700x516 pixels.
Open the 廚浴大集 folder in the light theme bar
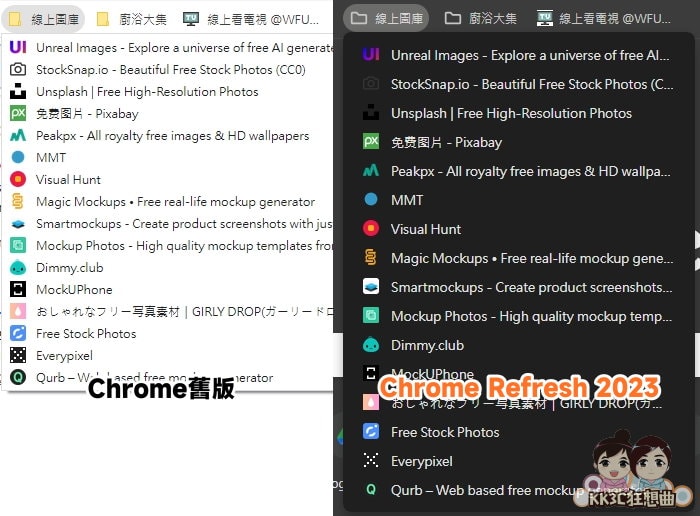132,19
